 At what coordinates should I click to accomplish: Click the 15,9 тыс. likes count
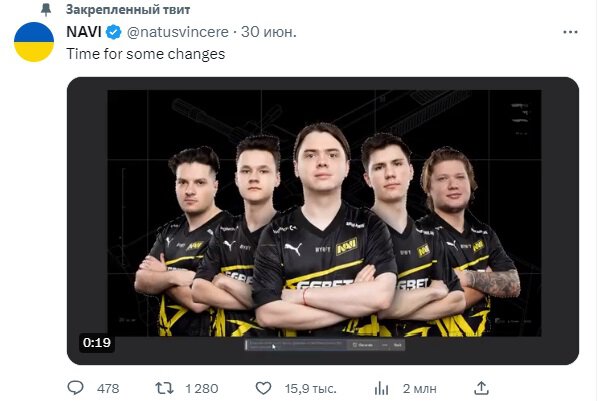click(310, 389)
